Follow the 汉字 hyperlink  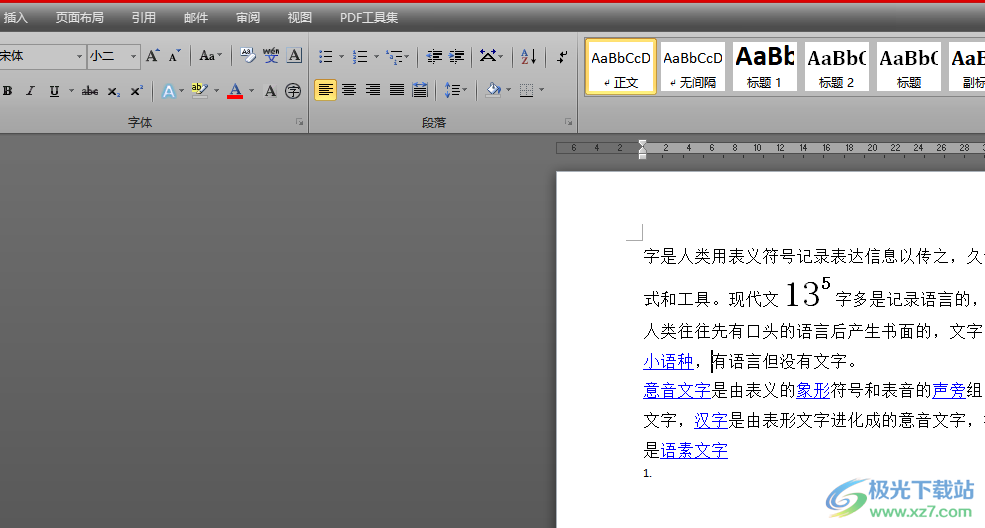(x=710, y=420)
